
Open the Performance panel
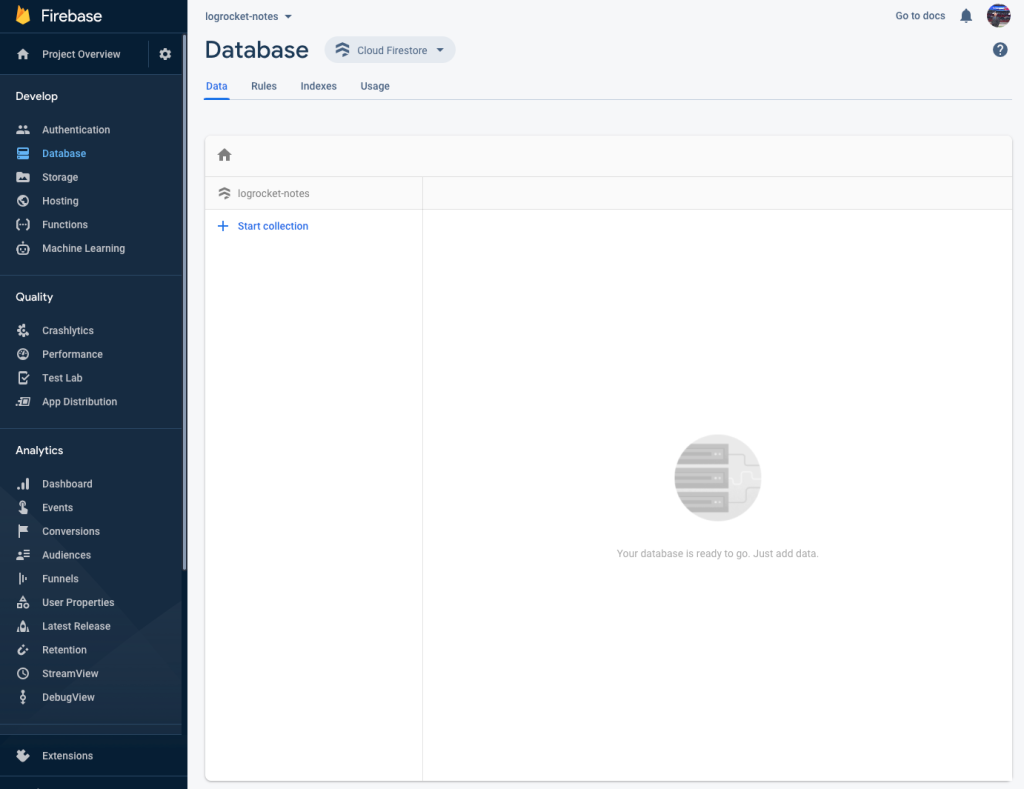click(71, 353)
